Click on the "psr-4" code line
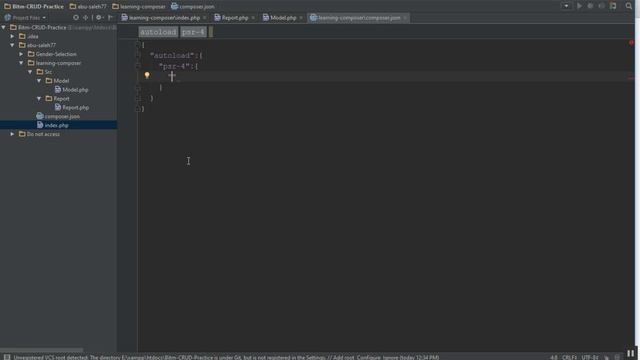The width and height of the screenshot is (640, 360). (x=178, y=66)
